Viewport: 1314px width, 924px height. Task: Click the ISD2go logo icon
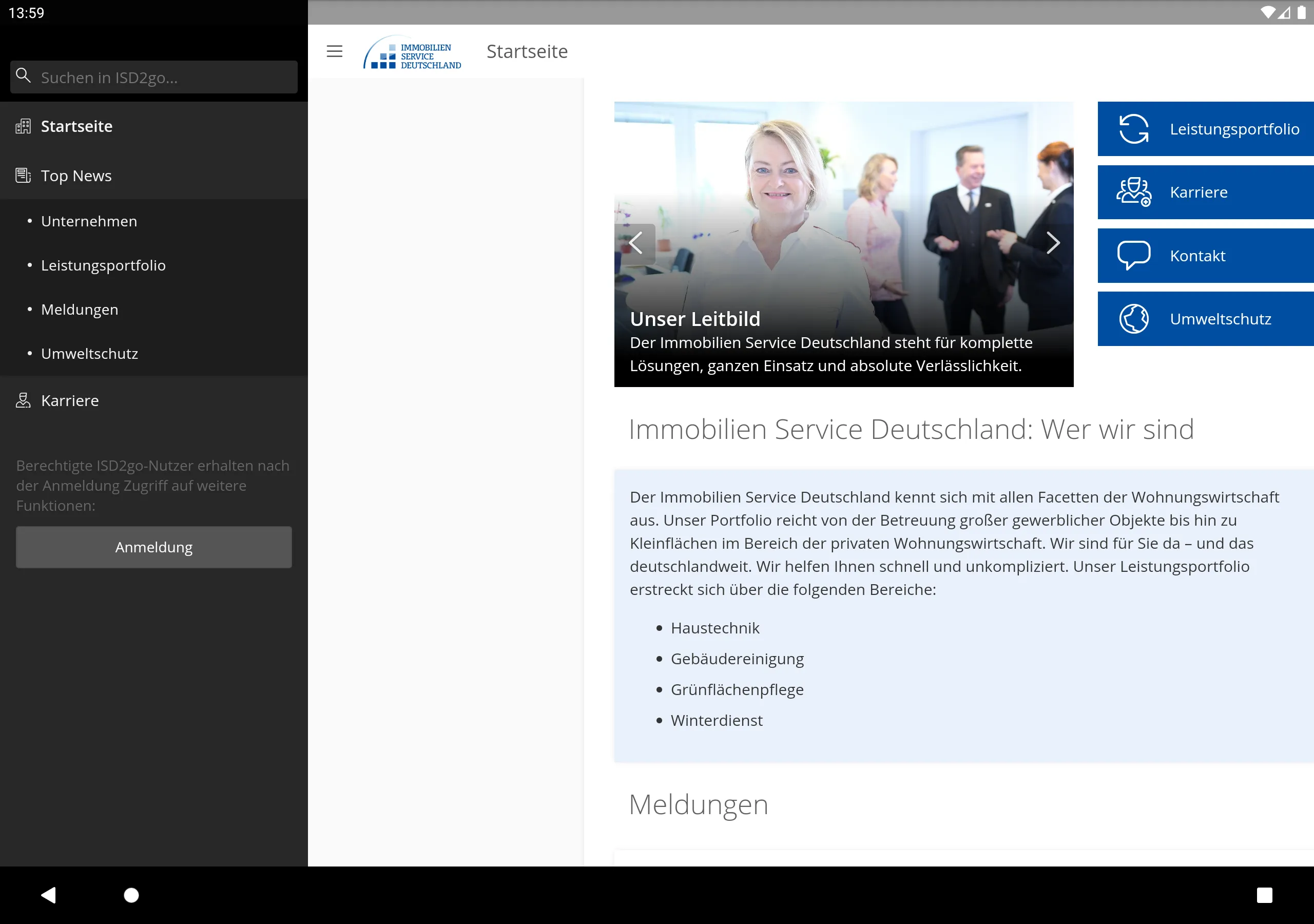[413, 51]
